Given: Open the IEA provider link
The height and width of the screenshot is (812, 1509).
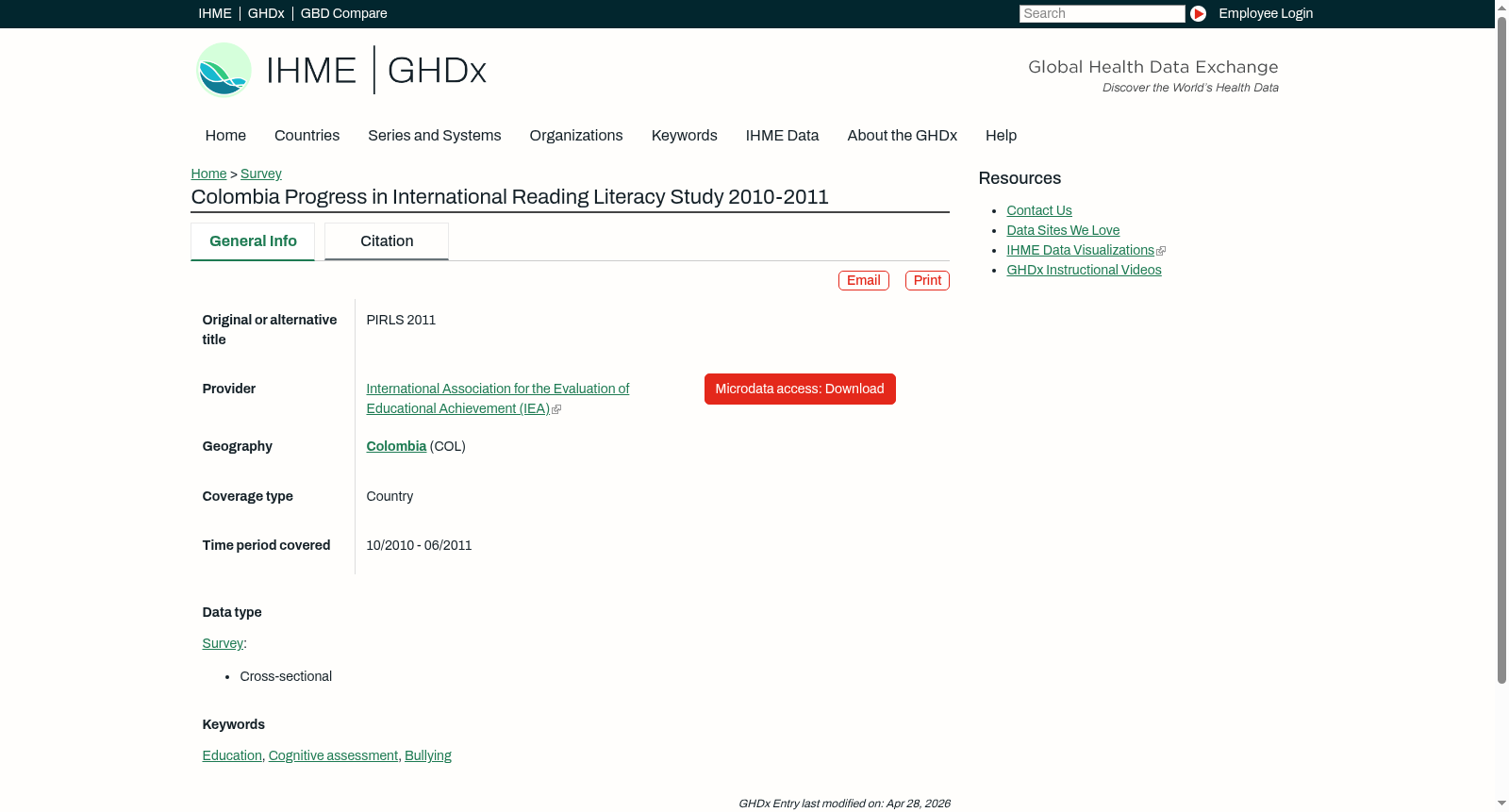Looking at the screenshot, I should [x=498, y=399].
